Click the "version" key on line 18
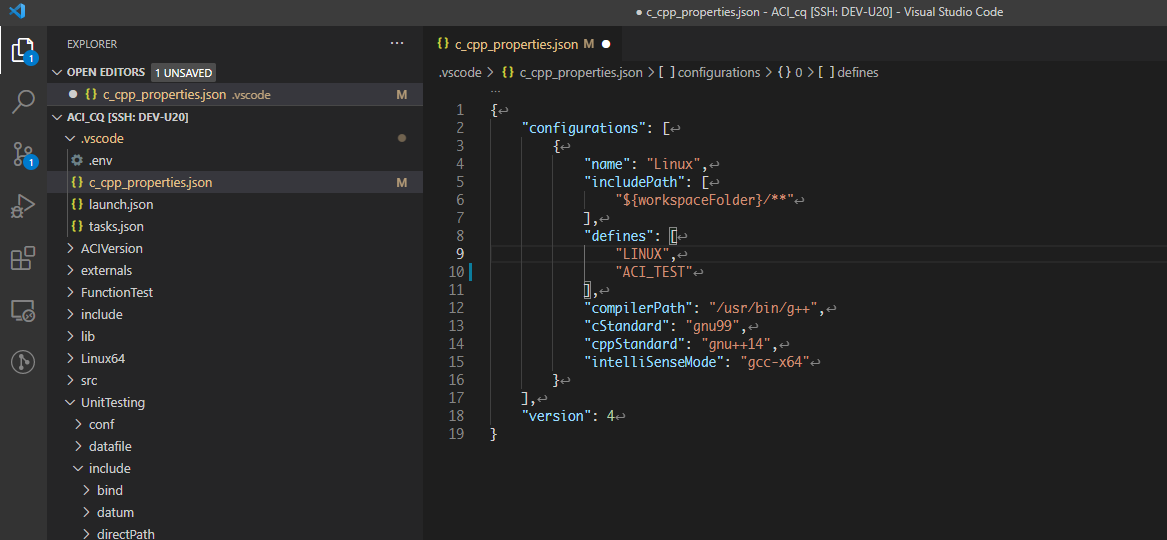The height and width of the screenshot is (540, 1167). [x=557, y=416]
